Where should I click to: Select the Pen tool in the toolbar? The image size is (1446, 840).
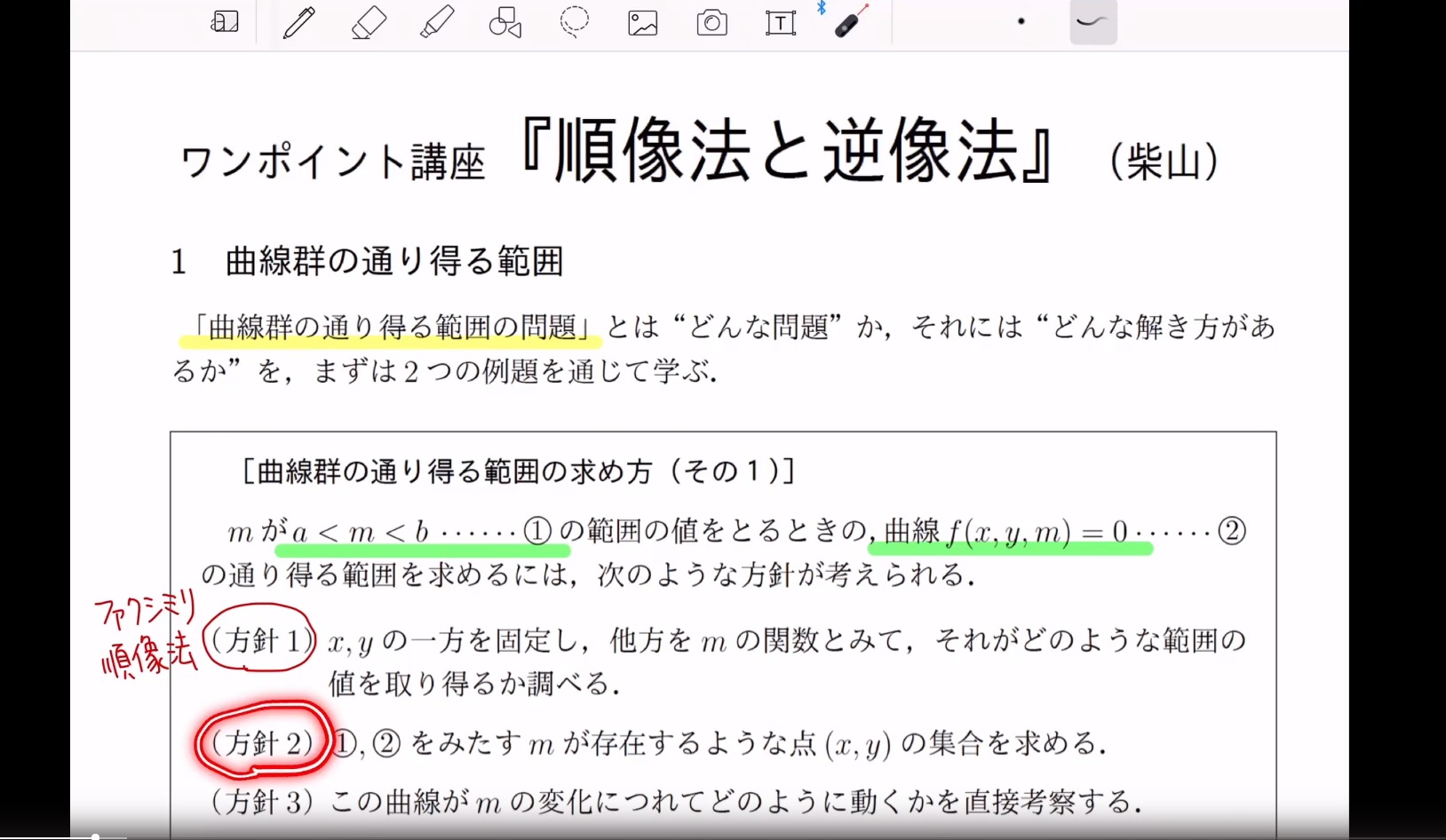(299, 22)
